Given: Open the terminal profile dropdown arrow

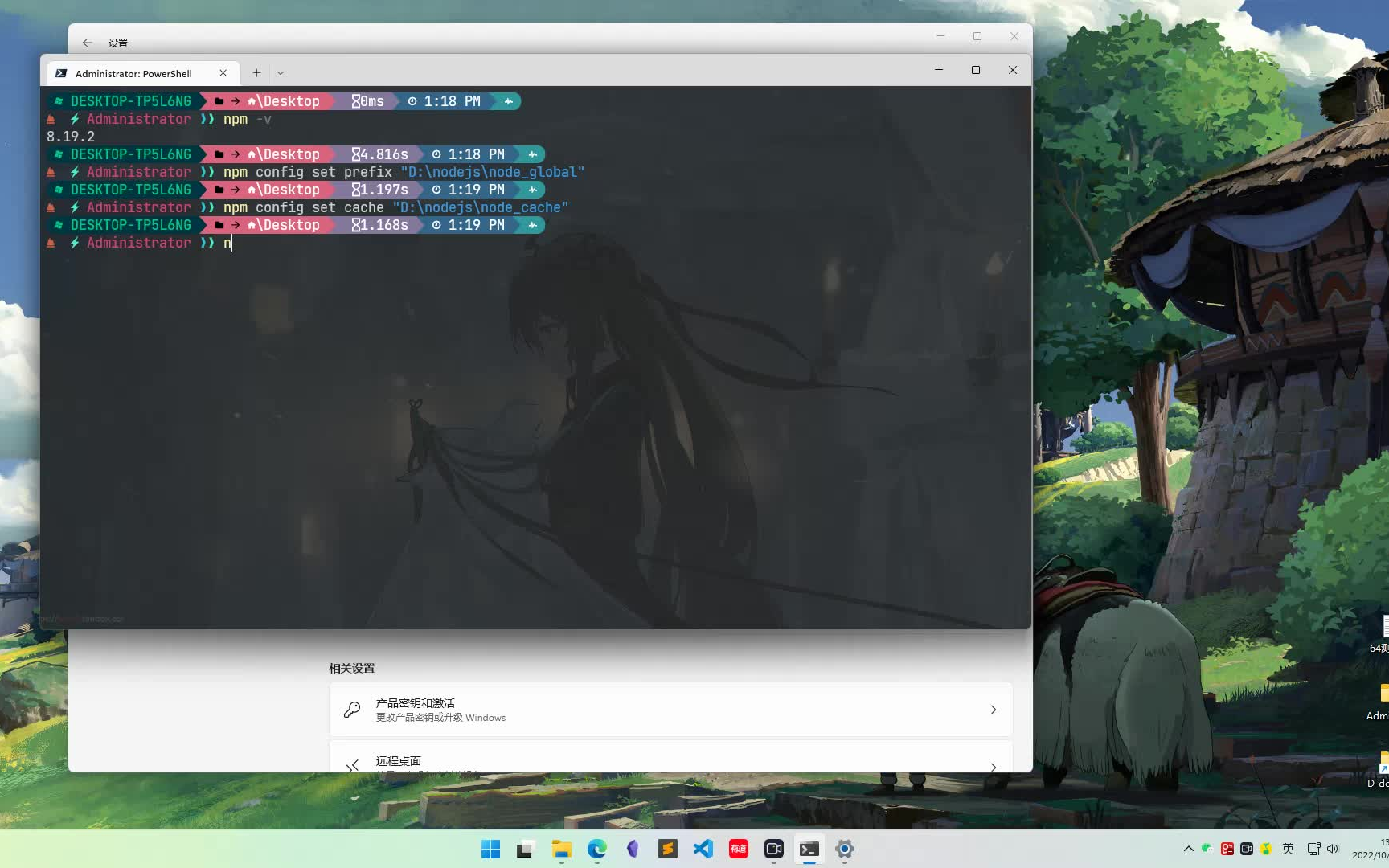Looking at the screenshot, I should tap(281, 73).
